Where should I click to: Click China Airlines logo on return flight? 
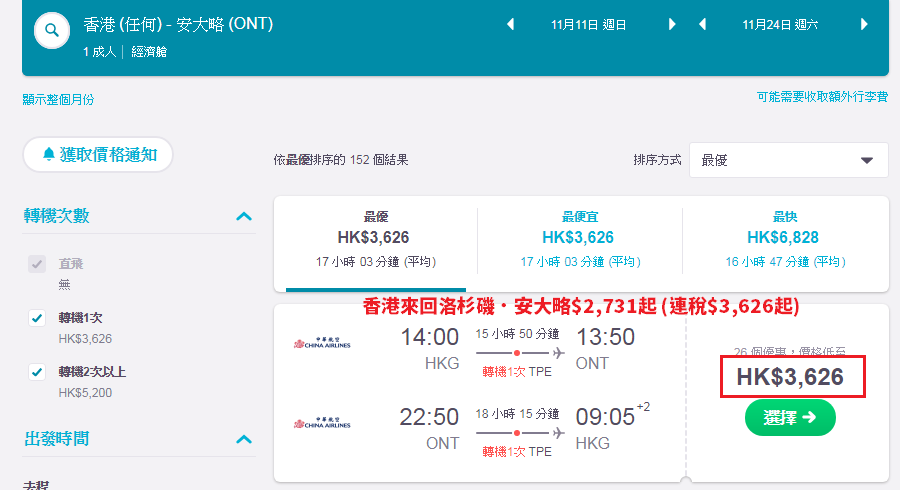(322, 423)
